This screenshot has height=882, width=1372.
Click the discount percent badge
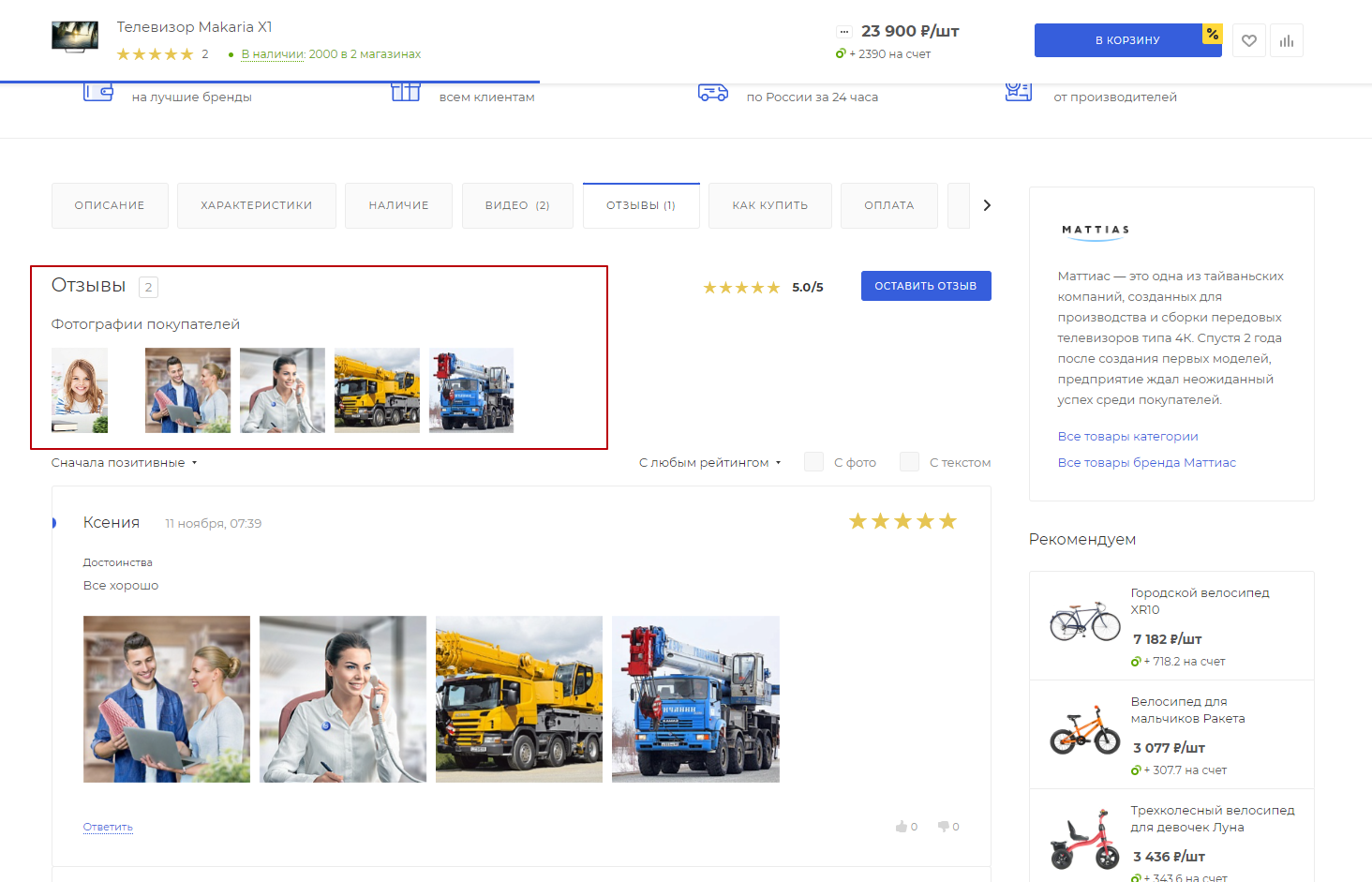(1213, 34)
